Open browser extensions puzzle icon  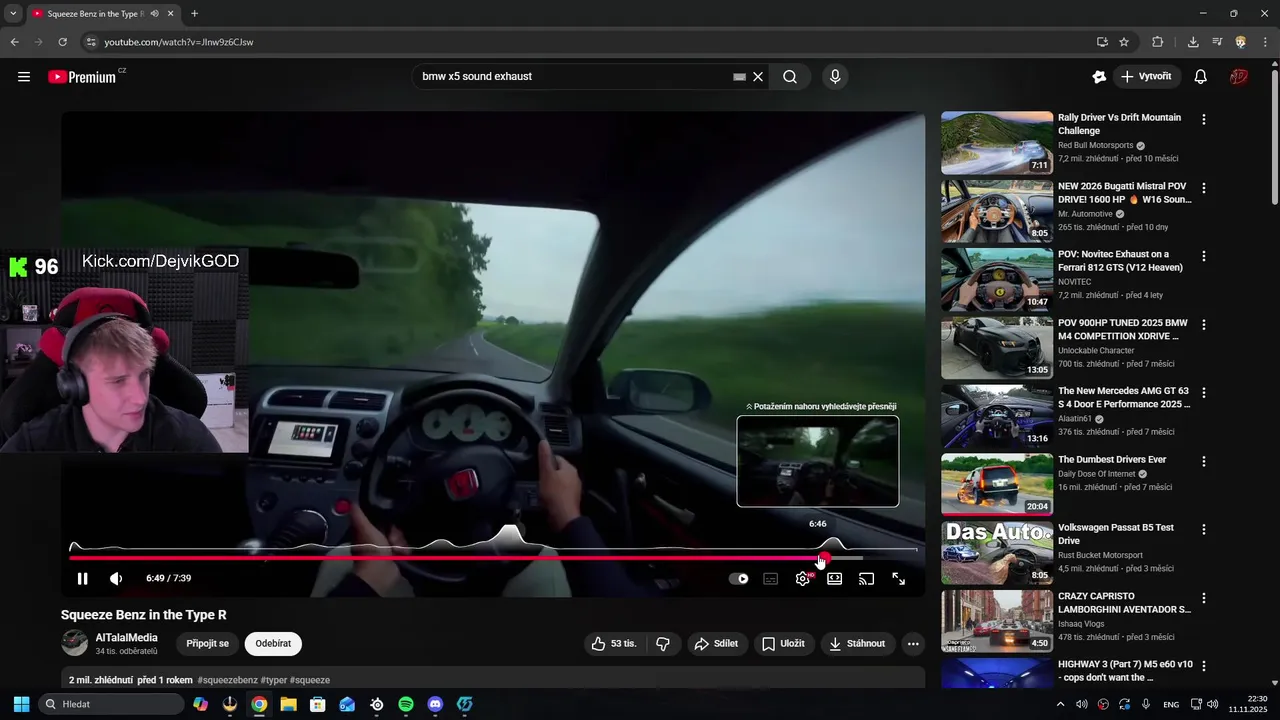(x=1158, y=42)
